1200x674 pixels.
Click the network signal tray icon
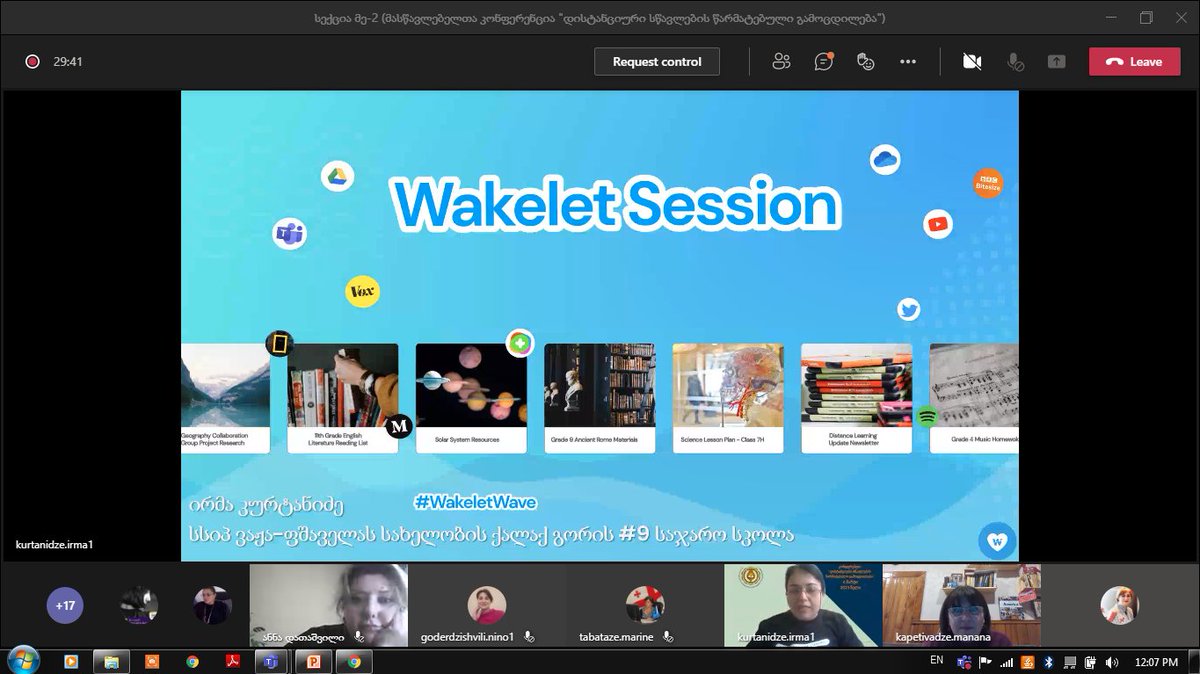pos(1006,661)
